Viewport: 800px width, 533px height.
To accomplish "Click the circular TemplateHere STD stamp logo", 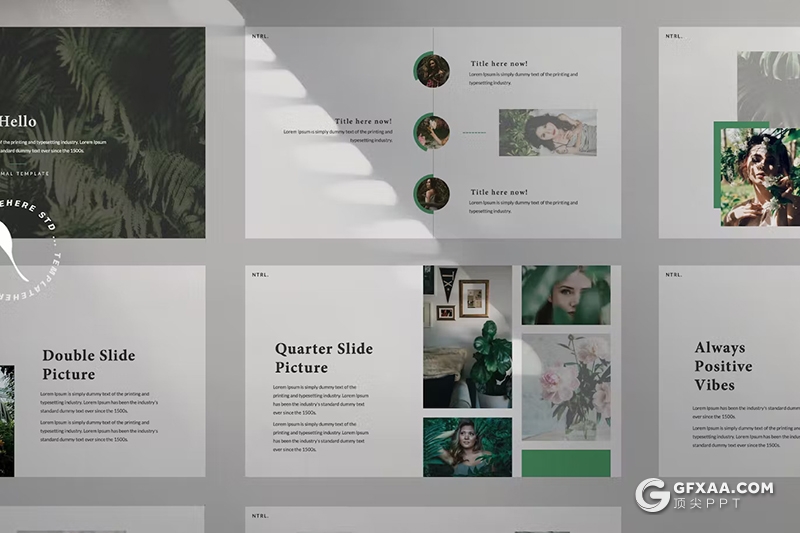I will pyautogui.click(x=22, y=242).
